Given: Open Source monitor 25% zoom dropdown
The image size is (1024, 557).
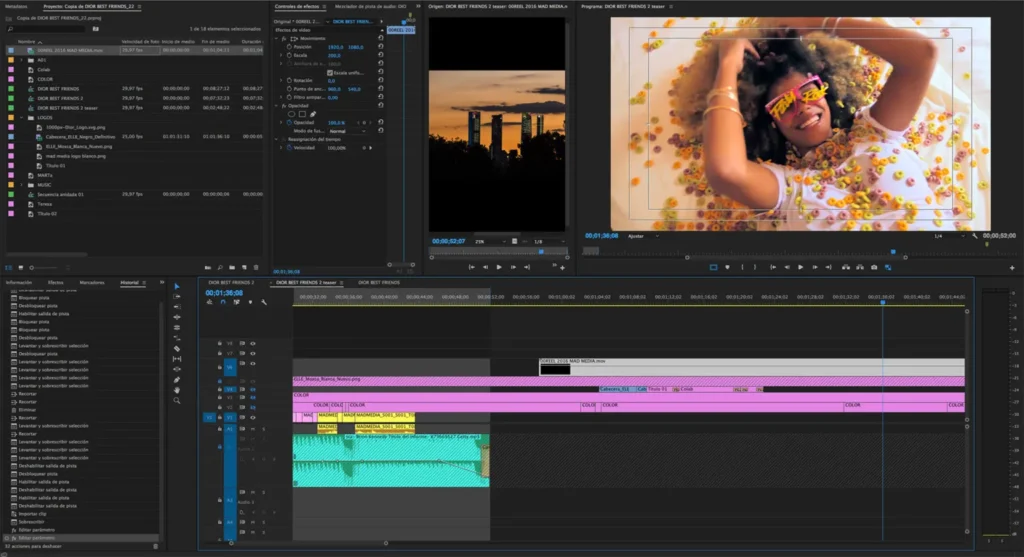Looking at the screenshot, I should click(x=490, y=242).
